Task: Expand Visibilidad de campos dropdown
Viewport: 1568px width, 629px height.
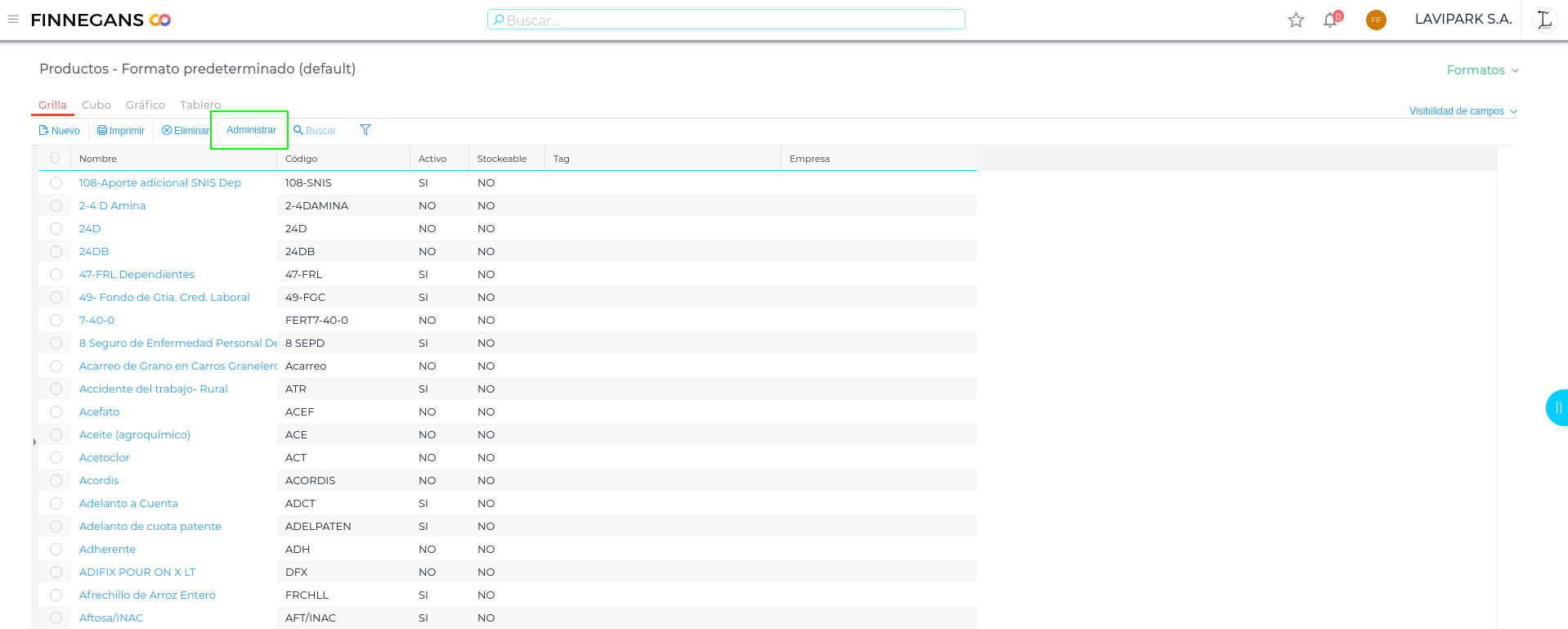Action: pos(1463,111)
